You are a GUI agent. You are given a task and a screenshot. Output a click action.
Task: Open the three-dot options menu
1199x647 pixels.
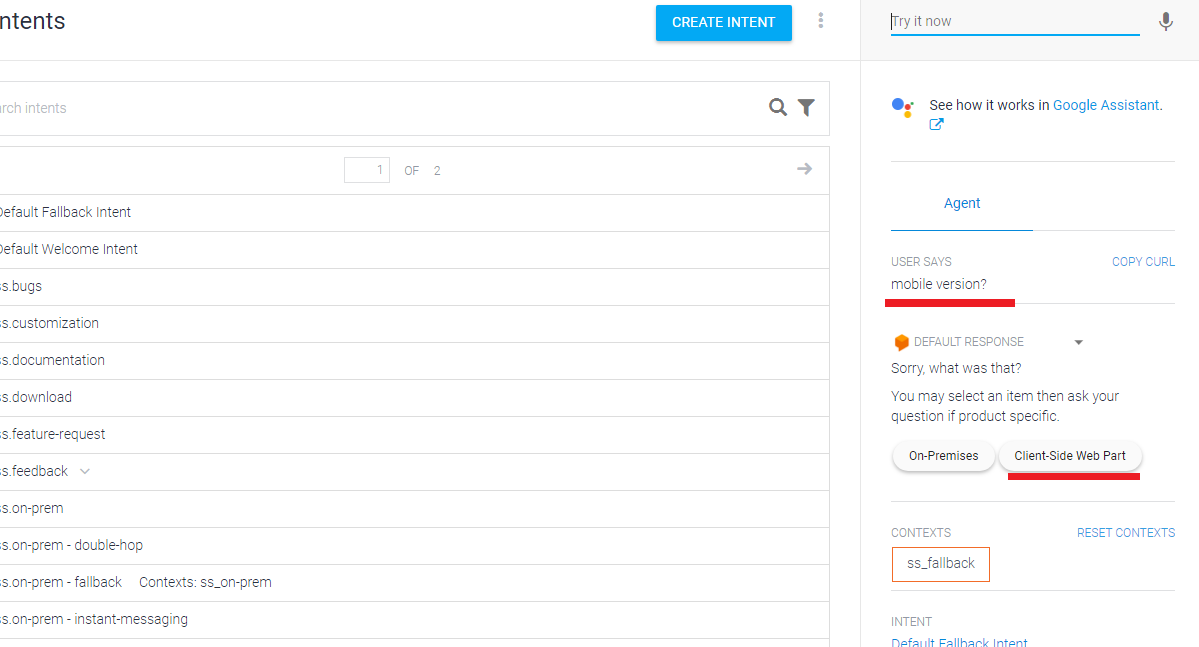[821, 21]
